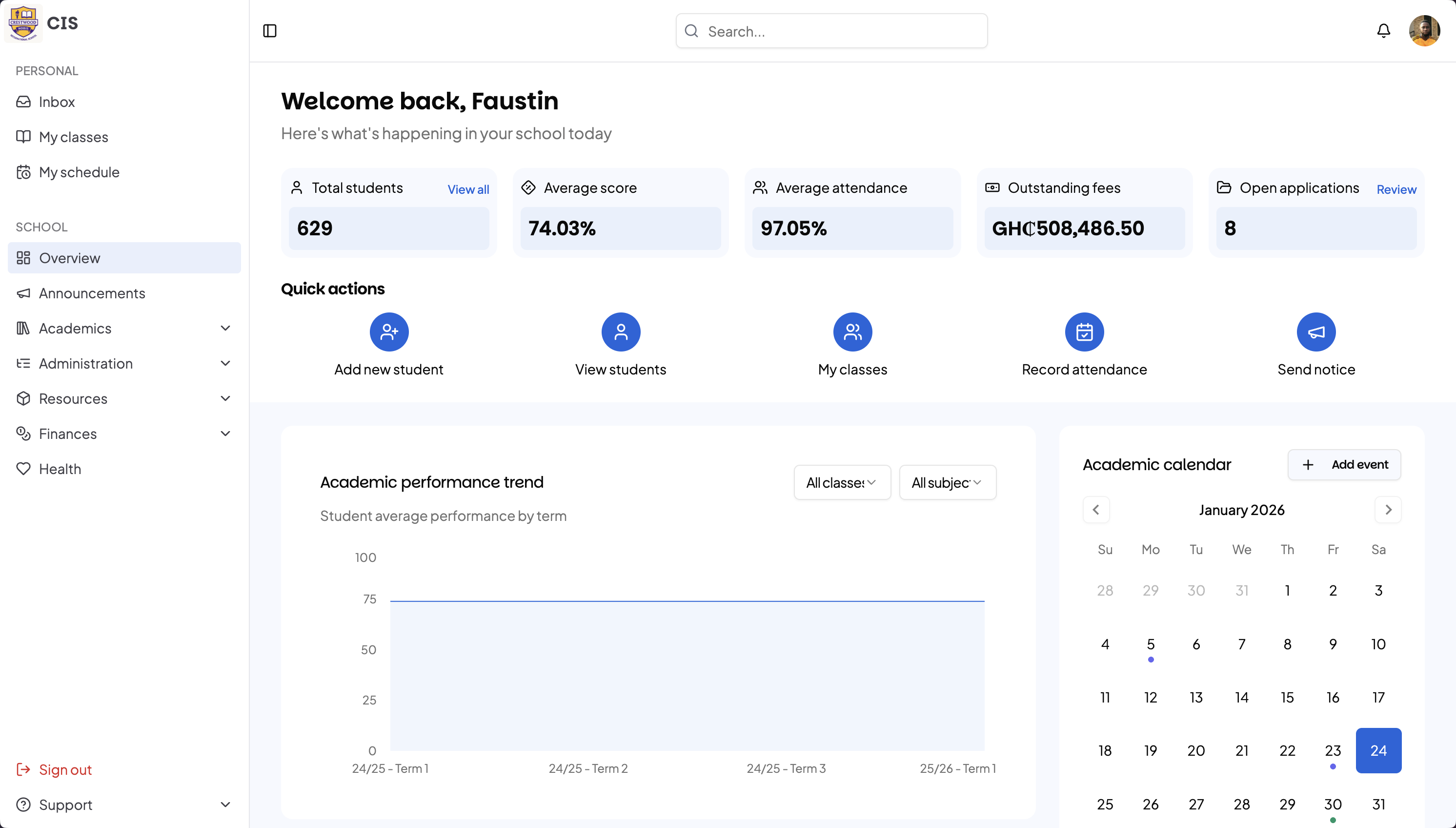Go to Announcements in sidebar
This screenshot has width=1456, height=828.
pyautogui.click(x=92, y=293)
